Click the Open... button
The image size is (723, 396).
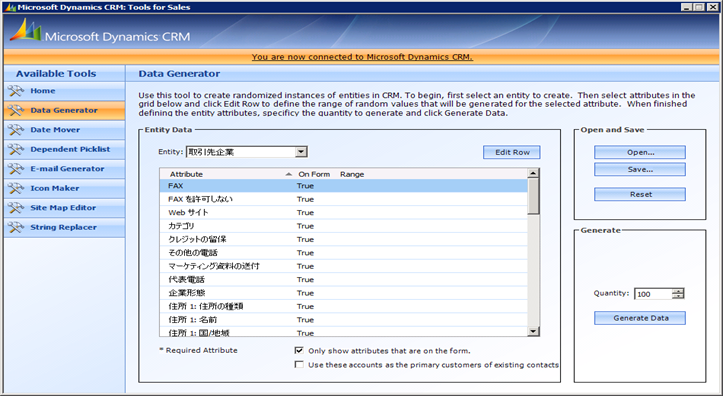pos(640,152)
